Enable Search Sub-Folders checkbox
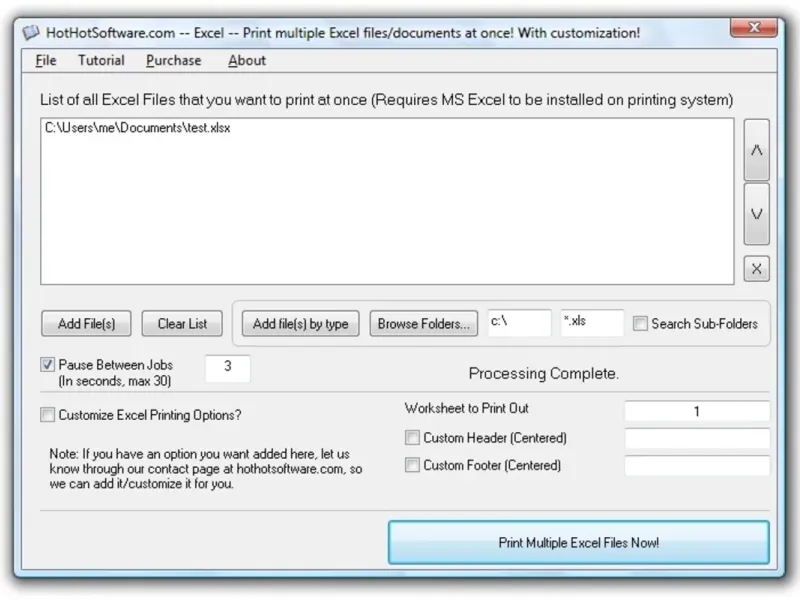 [x=640, y=323]
